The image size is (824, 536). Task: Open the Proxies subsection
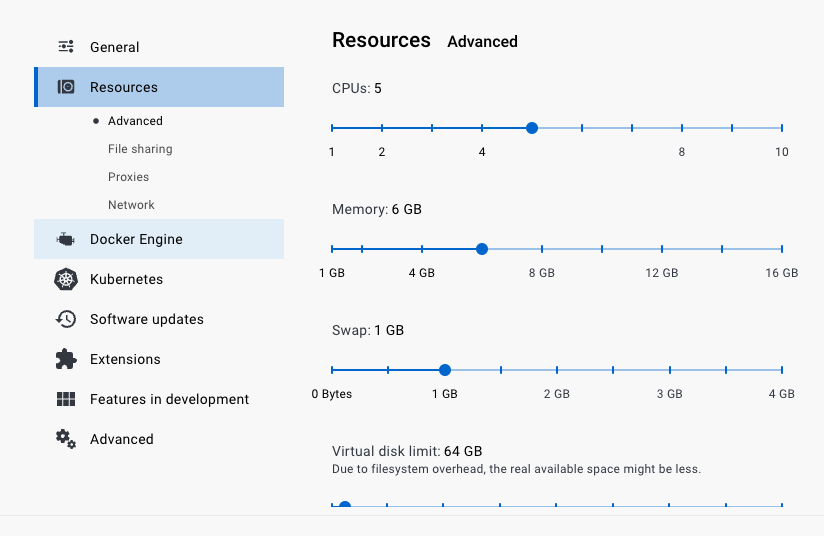pos(128,177)
